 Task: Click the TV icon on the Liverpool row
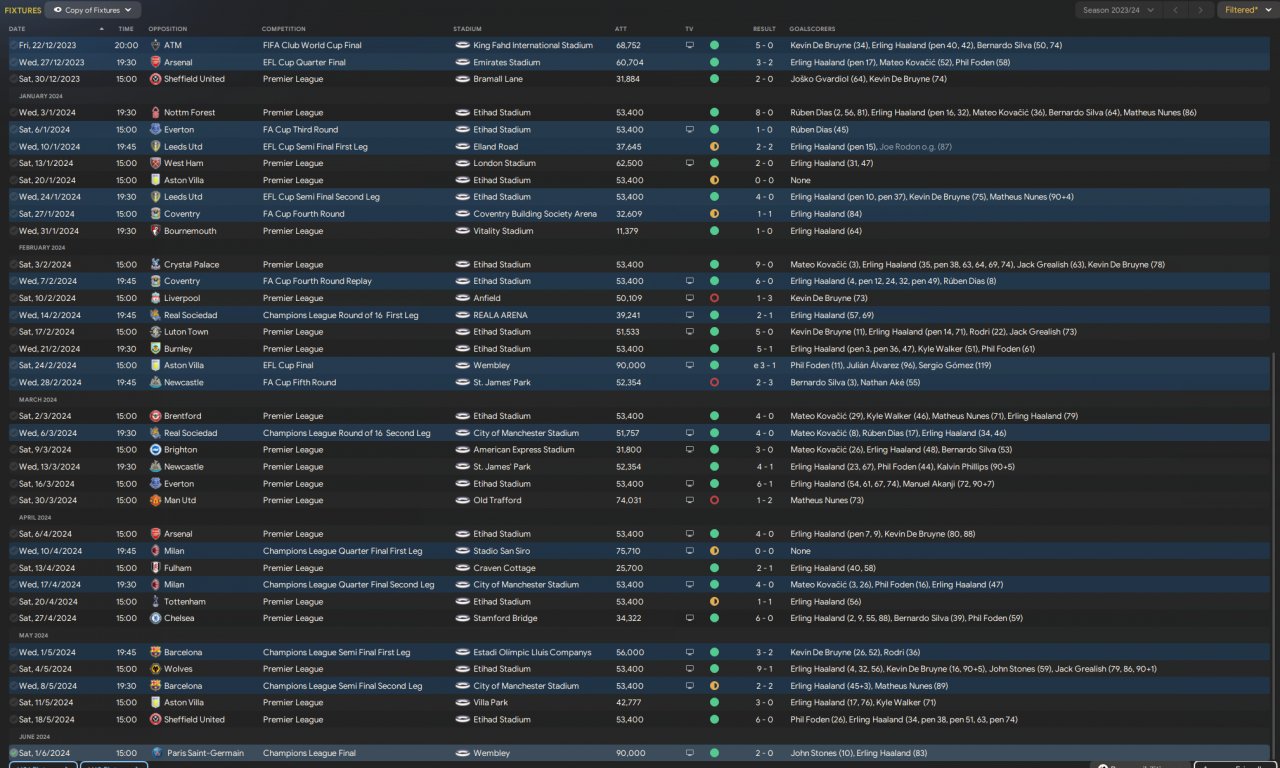(689, 298)
